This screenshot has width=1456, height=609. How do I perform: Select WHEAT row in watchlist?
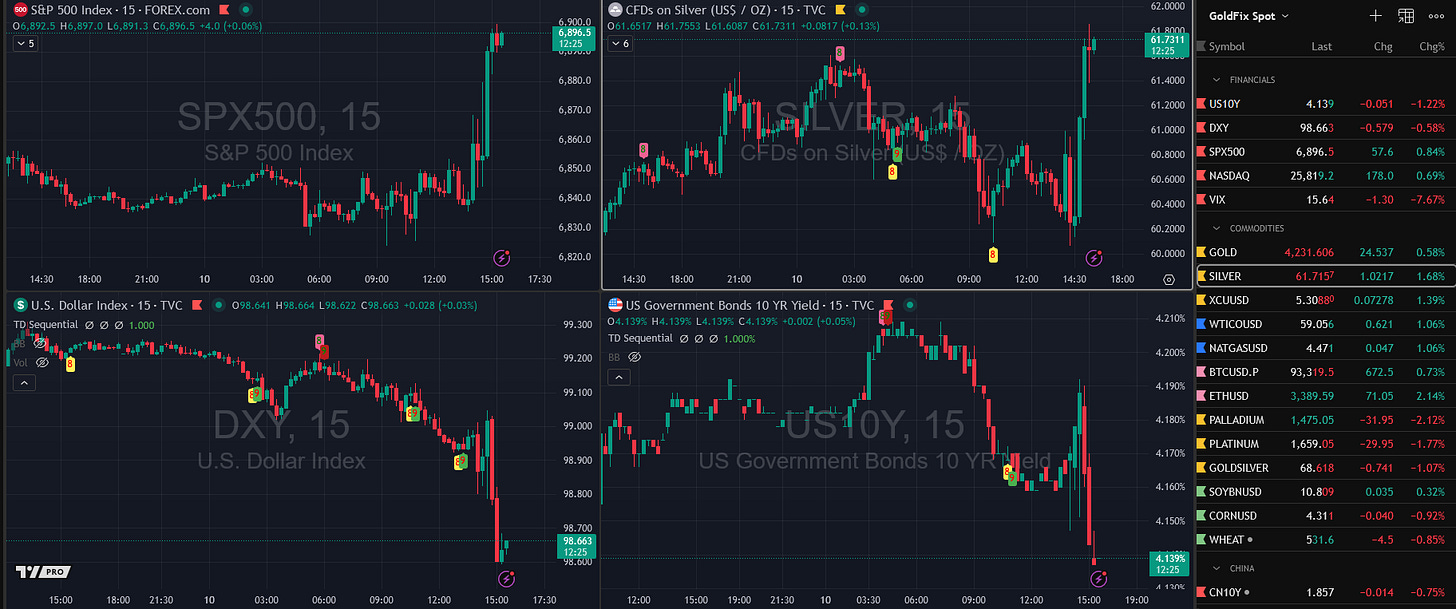(x=1325, y=540)
